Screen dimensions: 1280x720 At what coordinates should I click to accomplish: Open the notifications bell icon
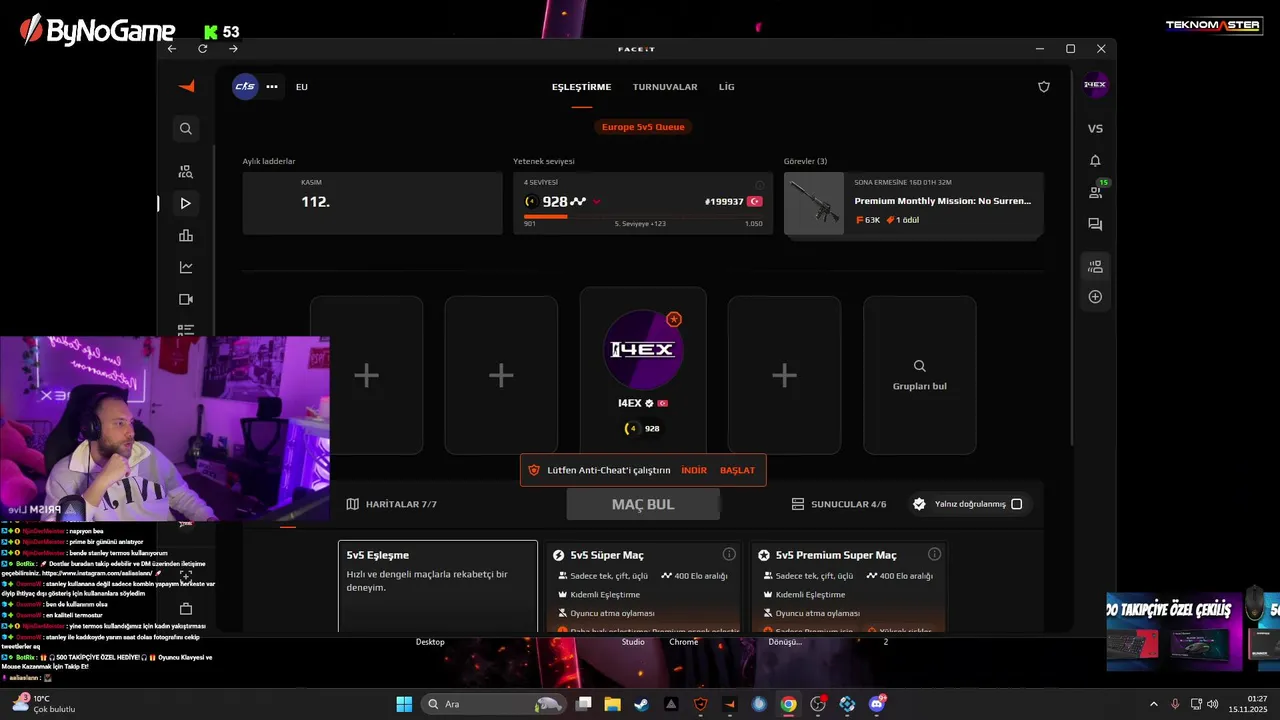1095,161
